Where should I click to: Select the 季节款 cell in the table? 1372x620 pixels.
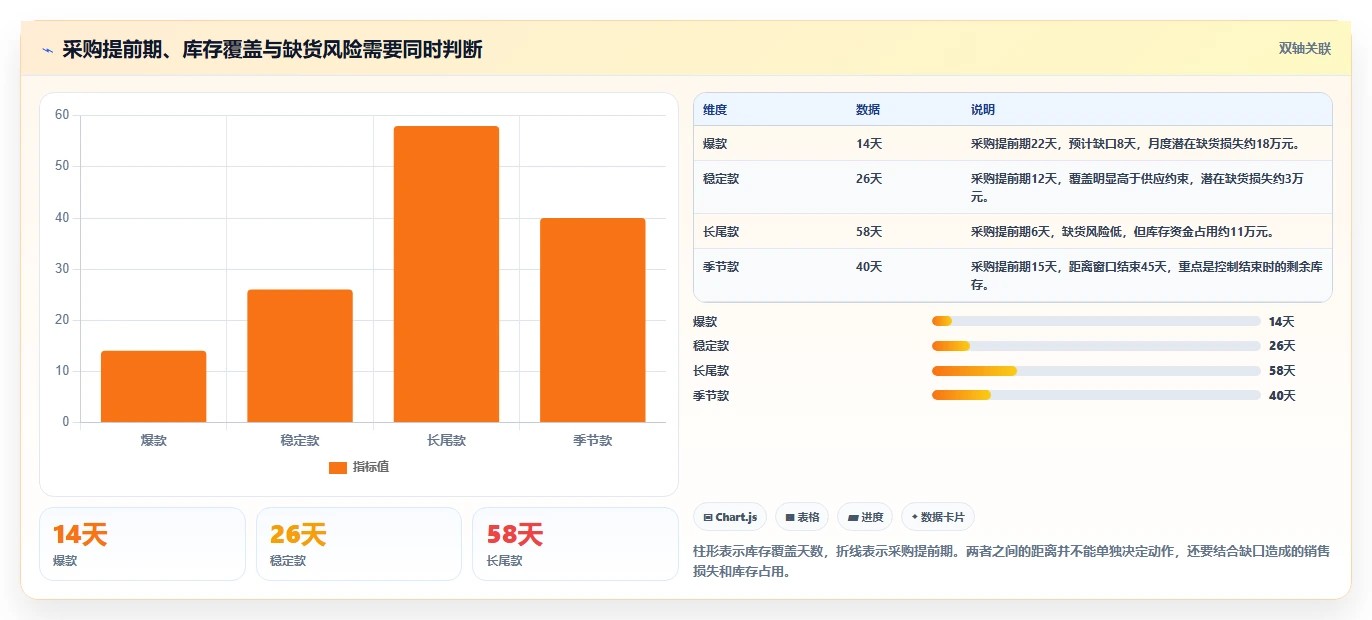pos(770,275)
